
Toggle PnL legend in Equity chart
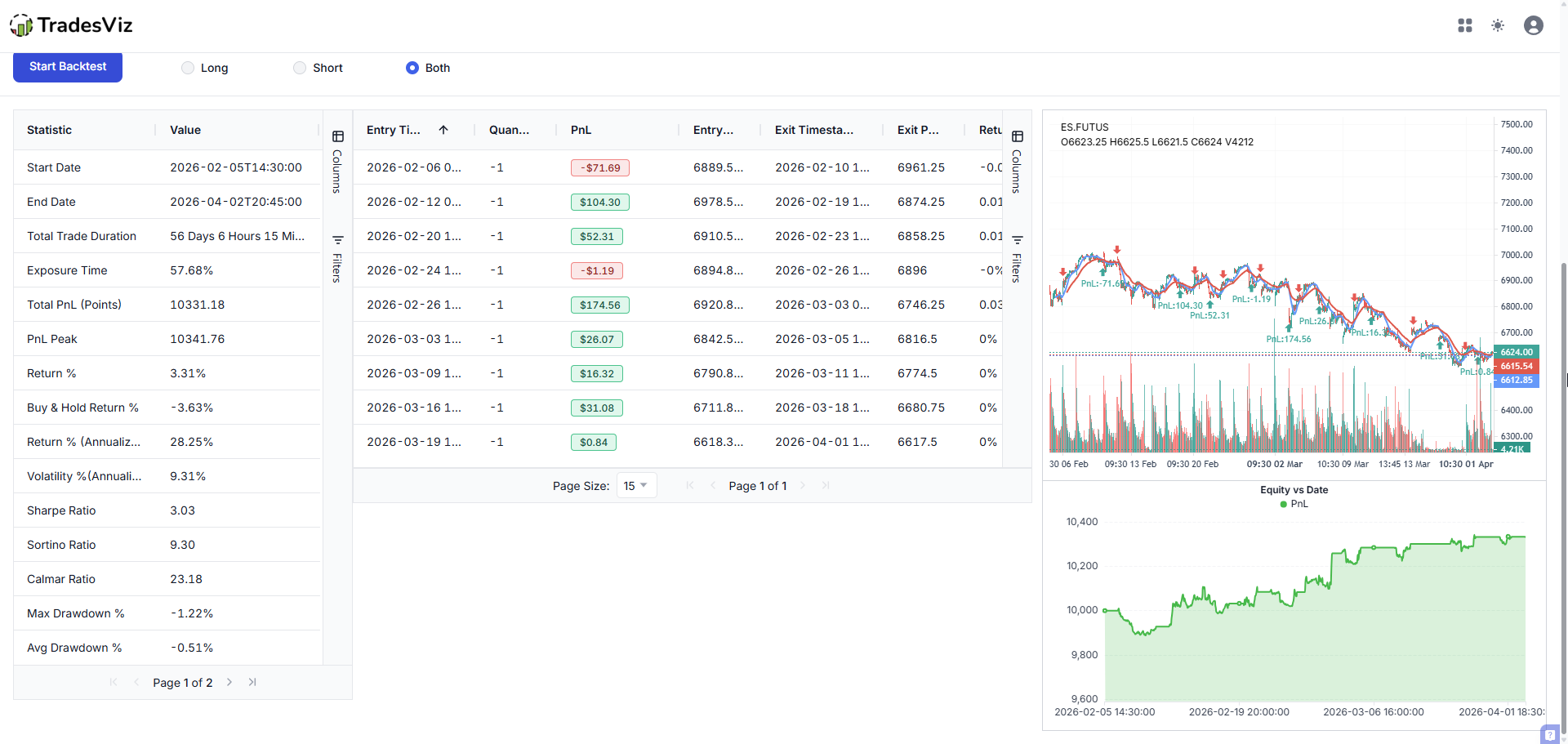point(1294,504)
